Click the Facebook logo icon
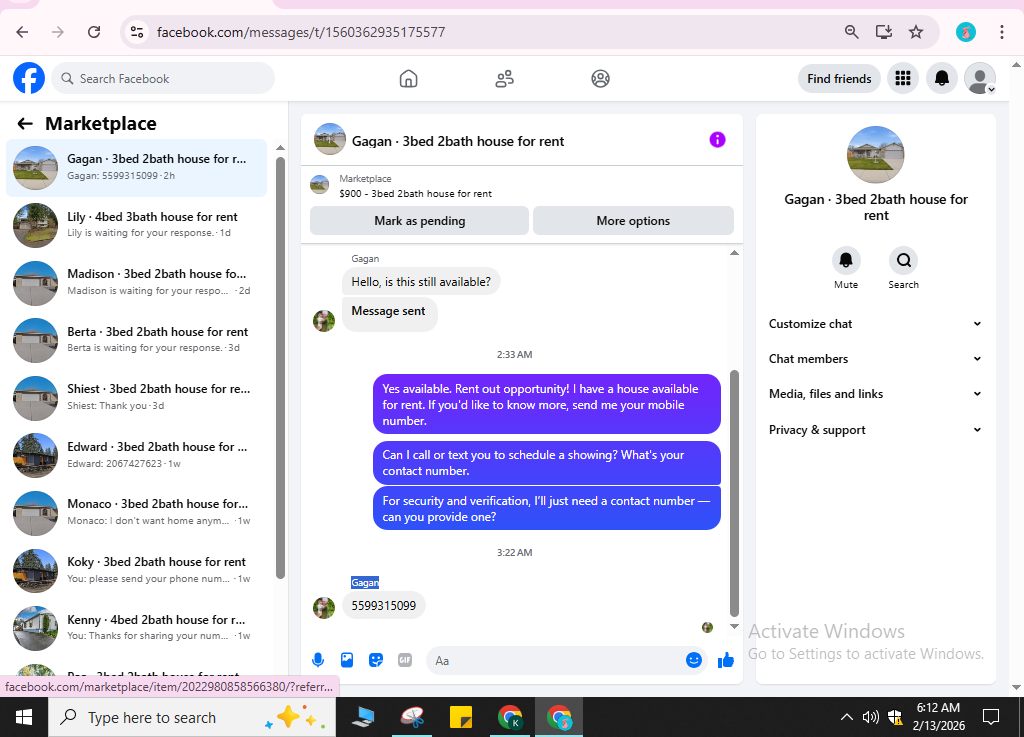This screenshot has height=737, width=1024. tap(29, 78)
